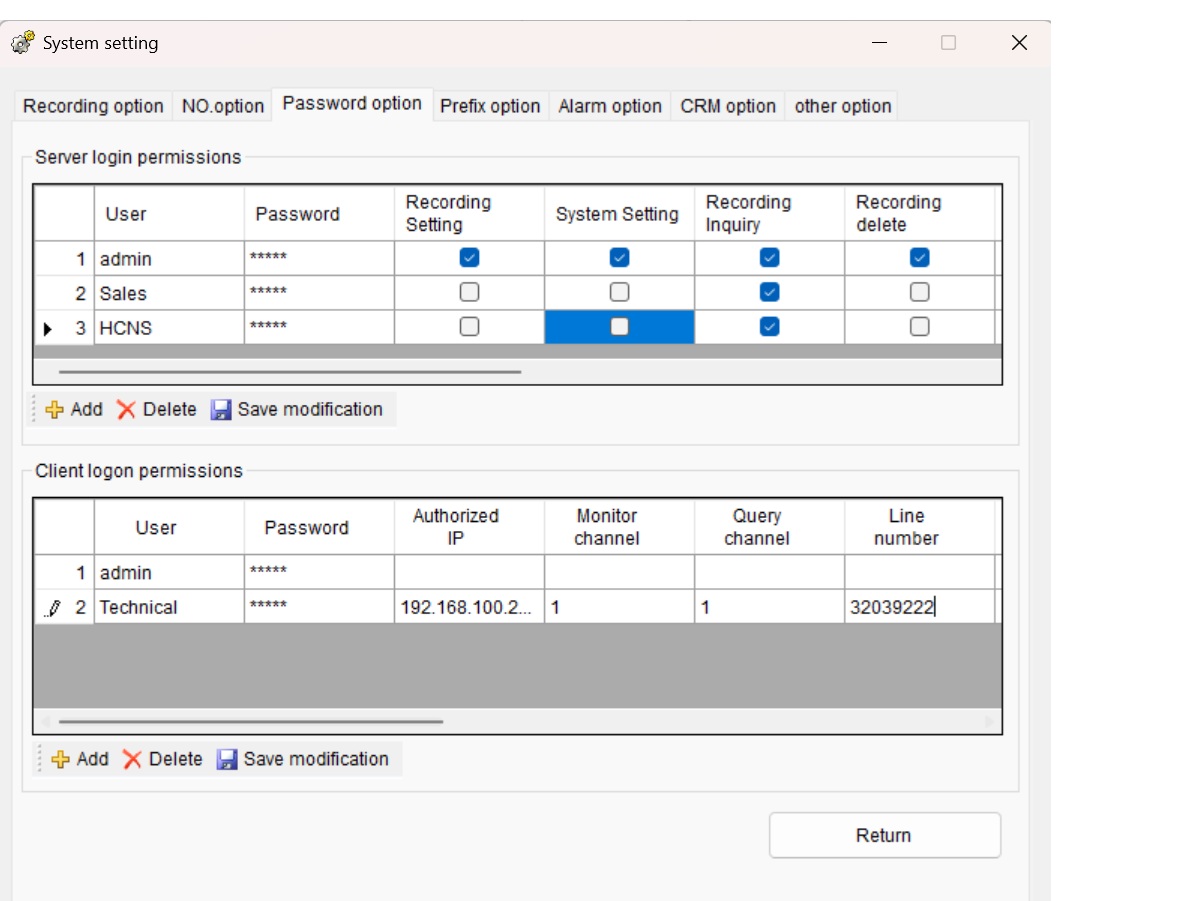This screenshot has height=901, width=1193.
Task: Click Add text in Client logon permissions toolbar
Action: click(93, 759)
